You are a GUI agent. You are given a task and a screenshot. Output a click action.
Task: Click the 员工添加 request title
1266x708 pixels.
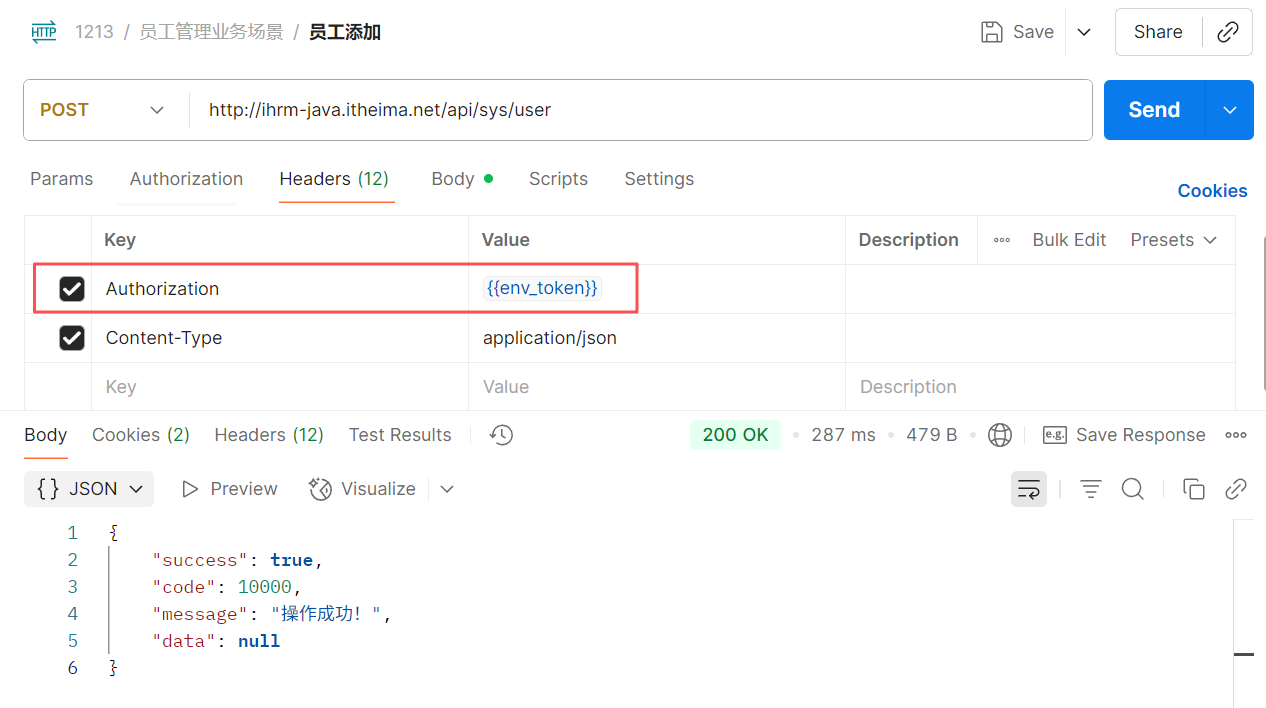(x=345, y=32)
